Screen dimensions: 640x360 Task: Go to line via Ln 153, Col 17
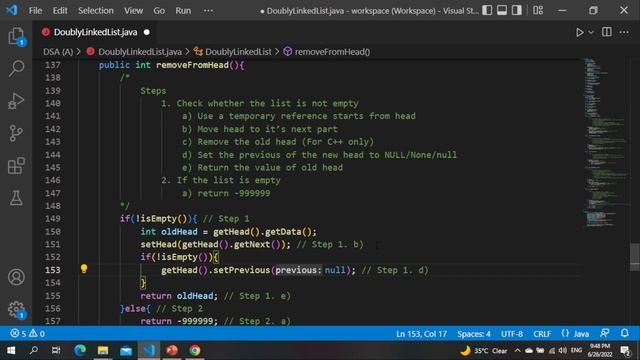tap(421, 334)
